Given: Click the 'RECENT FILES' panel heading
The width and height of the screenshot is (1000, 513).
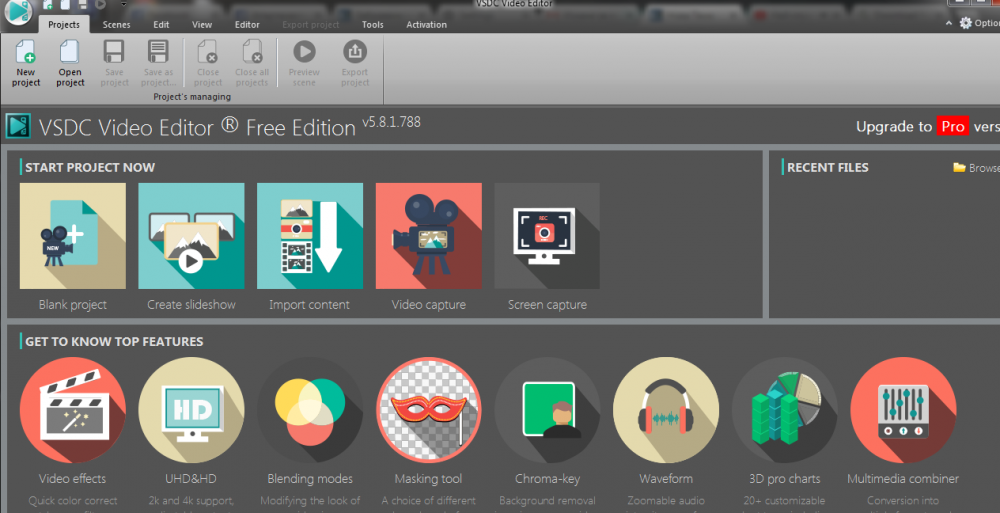Looking at the screenshot, I should click(x=827, y=167).
